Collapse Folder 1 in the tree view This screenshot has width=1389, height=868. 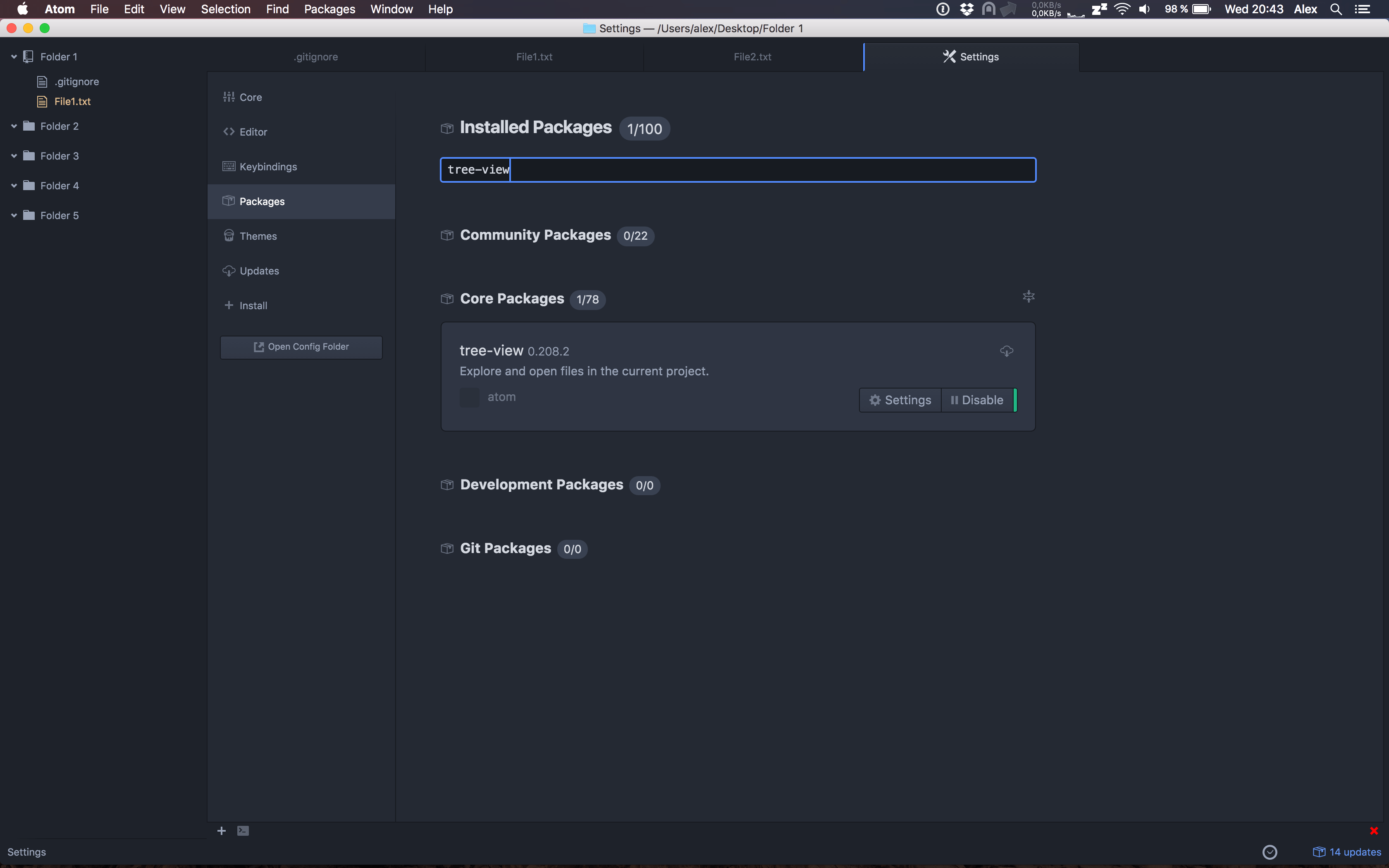(14, 57)
